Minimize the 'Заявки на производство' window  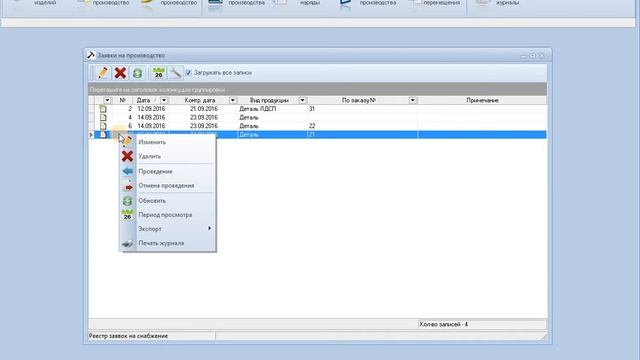(523, 56)
